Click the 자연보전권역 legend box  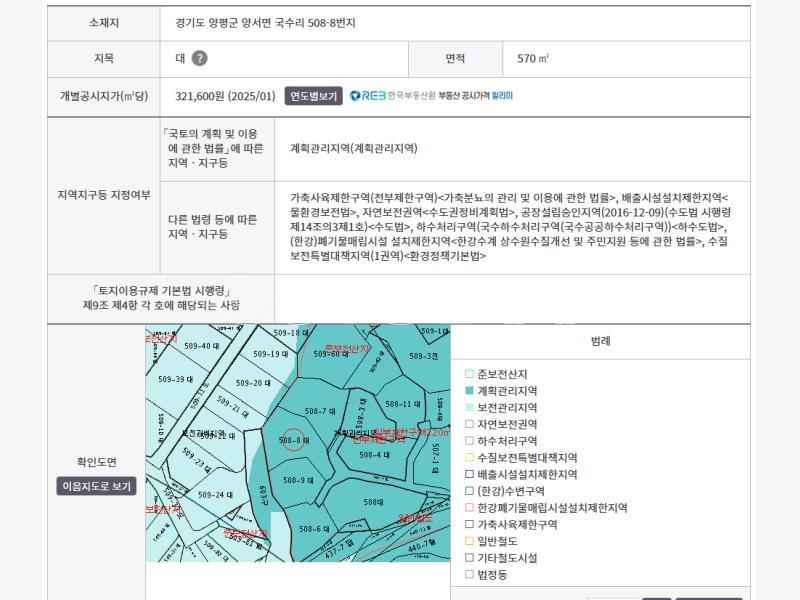(470, 424)
